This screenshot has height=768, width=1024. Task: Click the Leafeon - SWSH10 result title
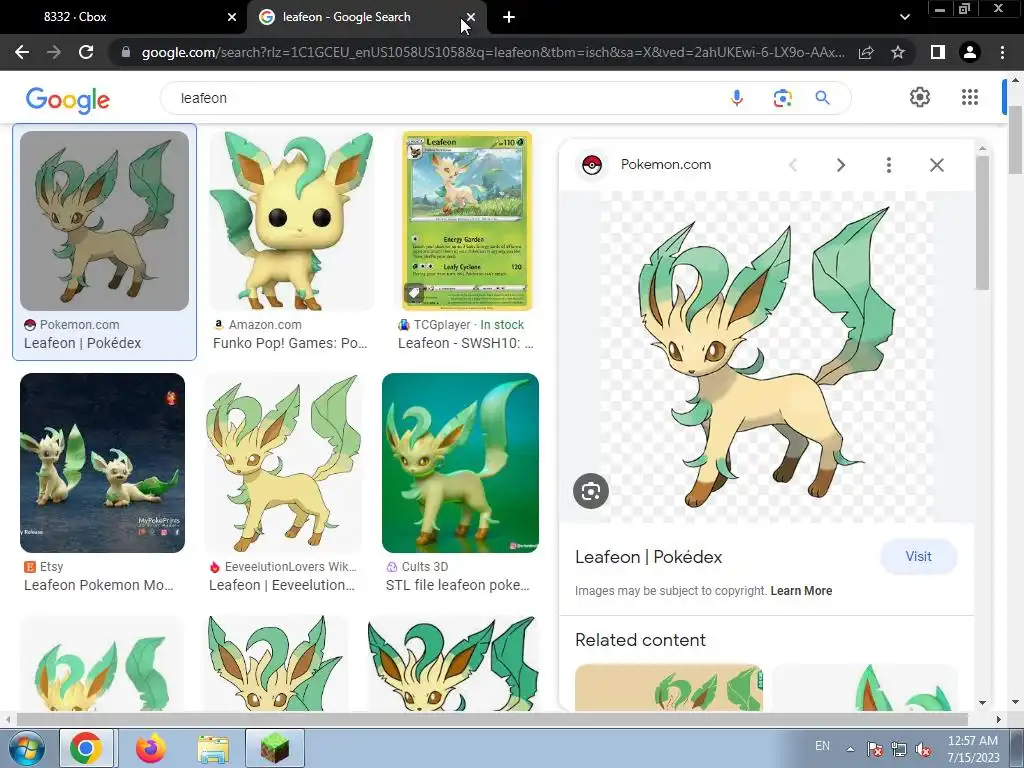click(x=466, y=343)
